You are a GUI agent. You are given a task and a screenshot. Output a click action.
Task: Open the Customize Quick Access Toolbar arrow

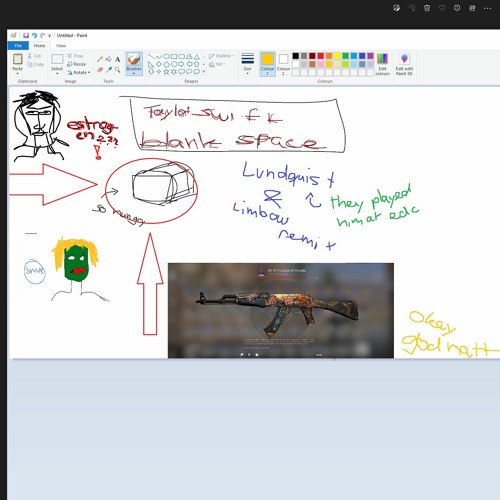click(49, 35)
